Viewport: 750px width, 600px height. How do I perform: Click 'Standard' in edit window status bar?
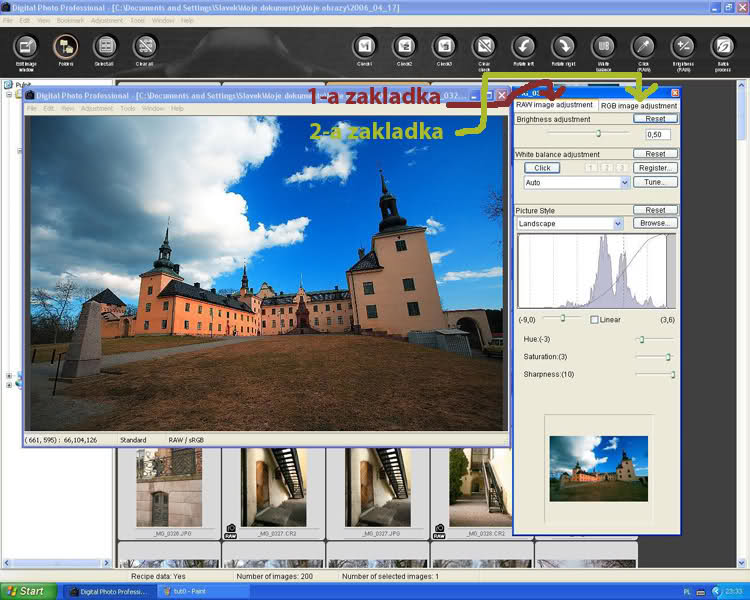pyautogui.click(x=133, y=440)
